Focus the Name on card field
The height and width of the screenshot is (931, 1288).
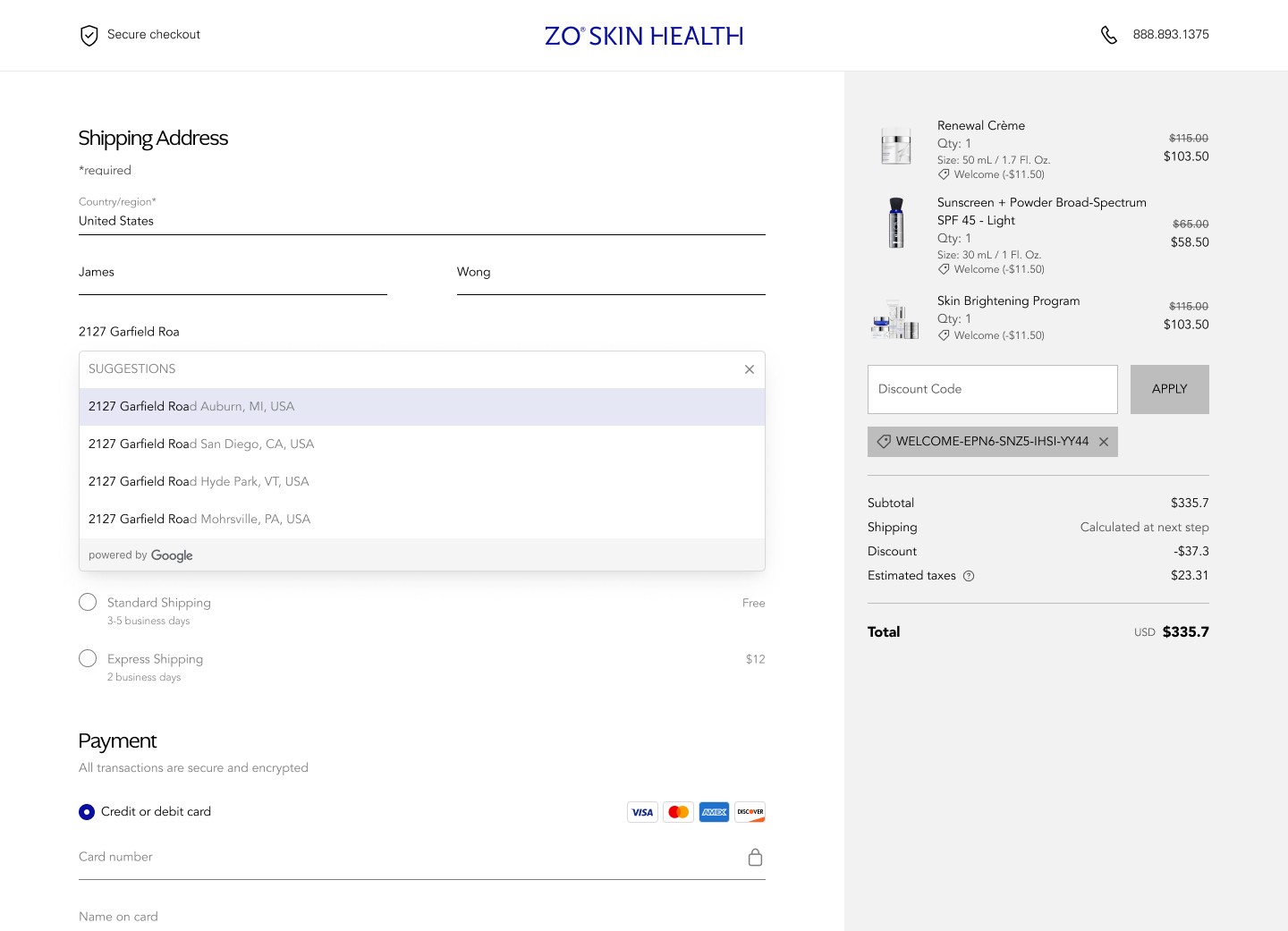(x=422, y=917)
